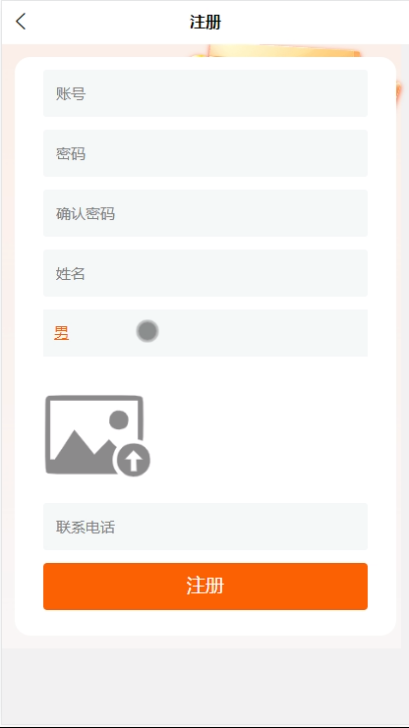Click the mountain shape in upload icon

[84, 450]
